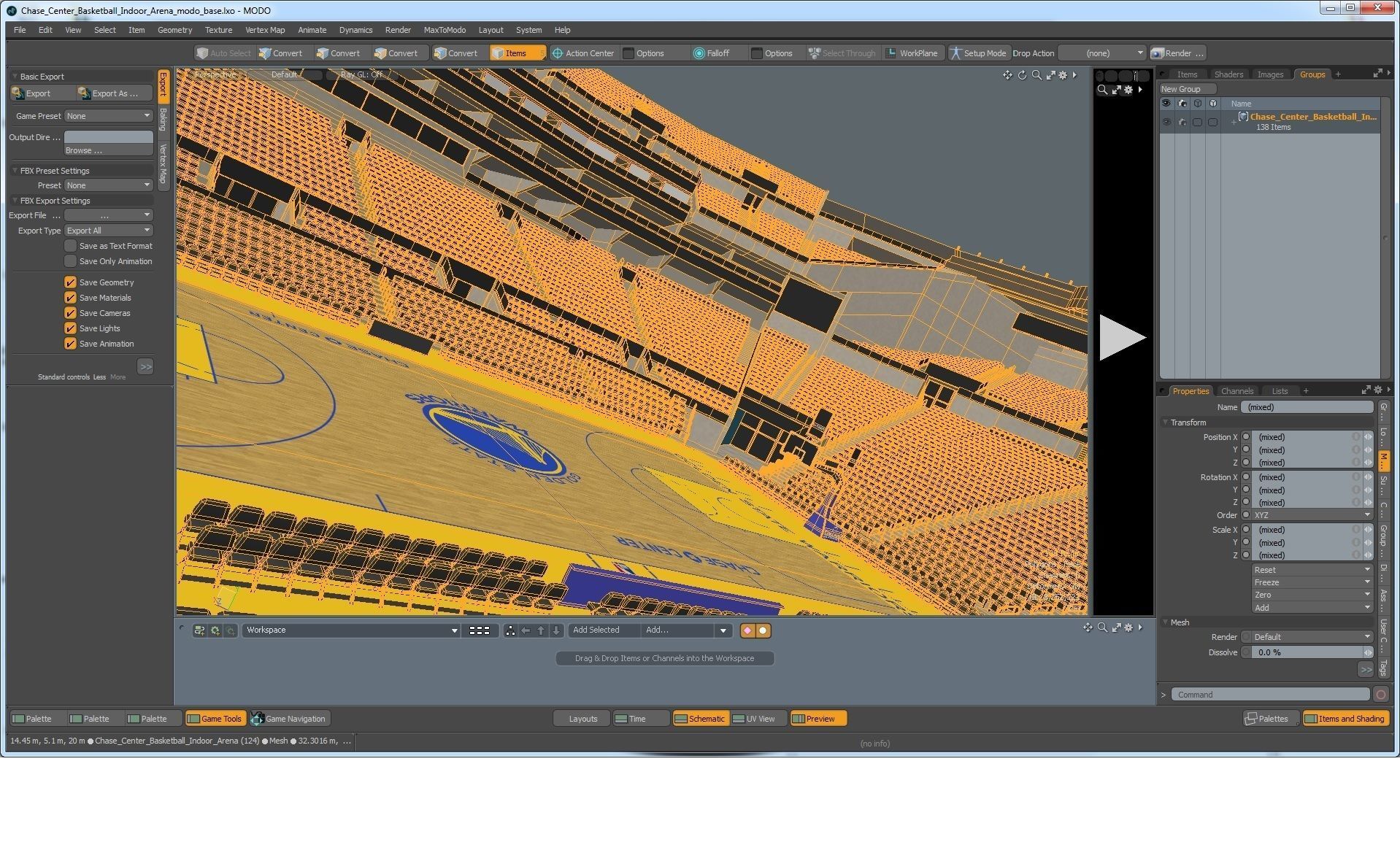The width and height of the screenshot is (1400, 845).
Task: Click the UV View button
Action: click(758, 719)
